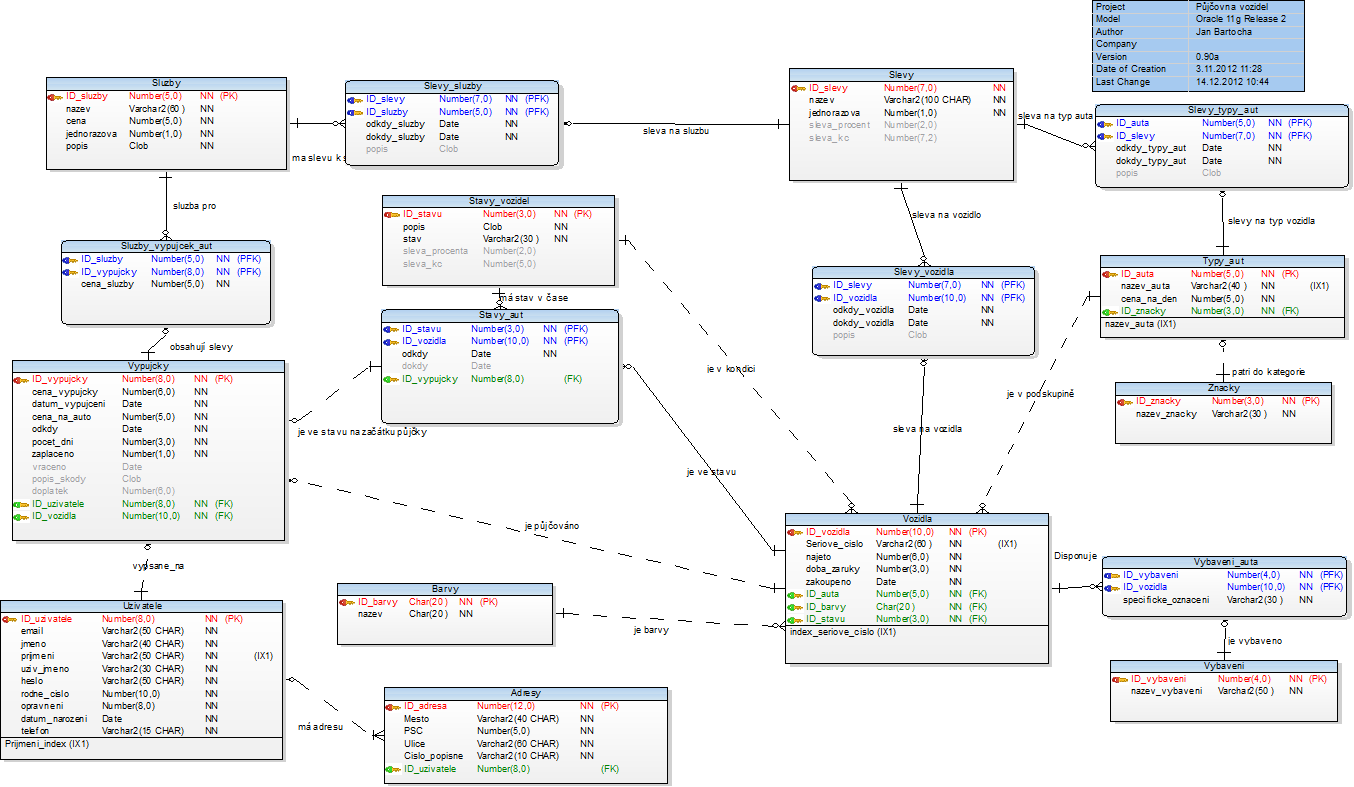The image size is (1354, 787).
Task: Click the key icon of ID_slevy in Slevy_vozidla
Action: [x=822, y=285]
